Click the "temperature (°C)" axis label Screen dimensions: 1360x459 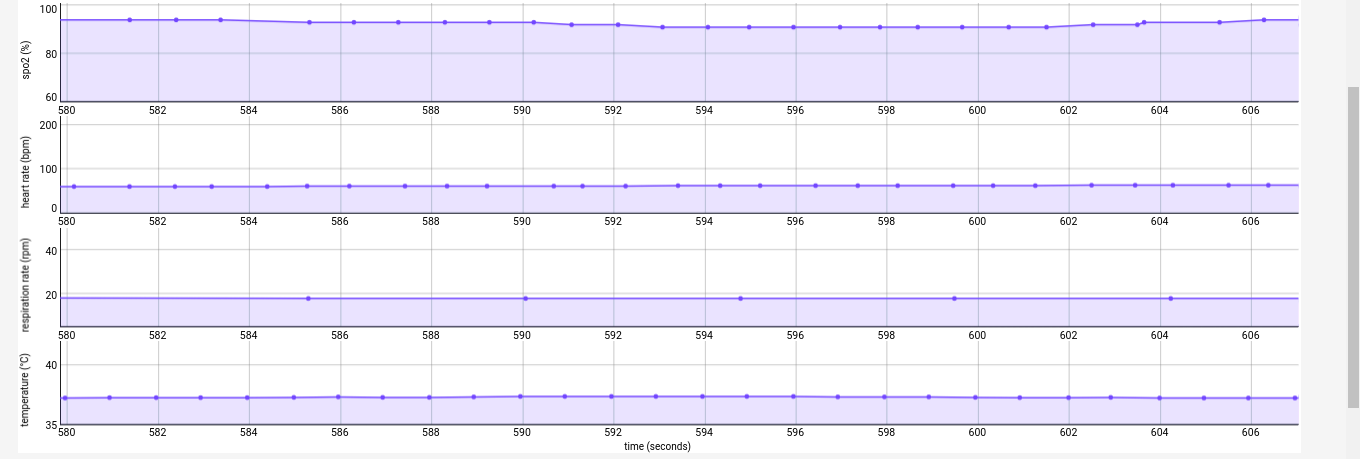(25, 390)
